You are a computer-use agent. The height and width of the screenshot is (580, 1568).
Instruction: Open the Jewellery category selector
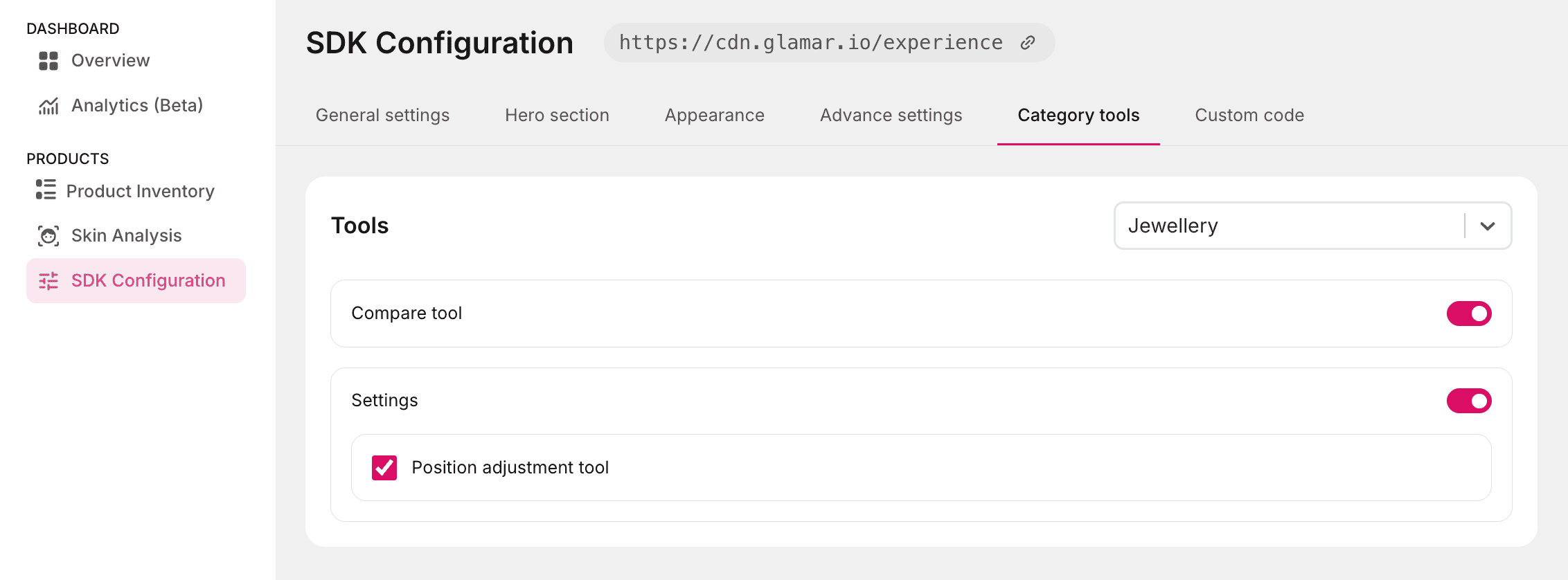[x=1288, y=226]
